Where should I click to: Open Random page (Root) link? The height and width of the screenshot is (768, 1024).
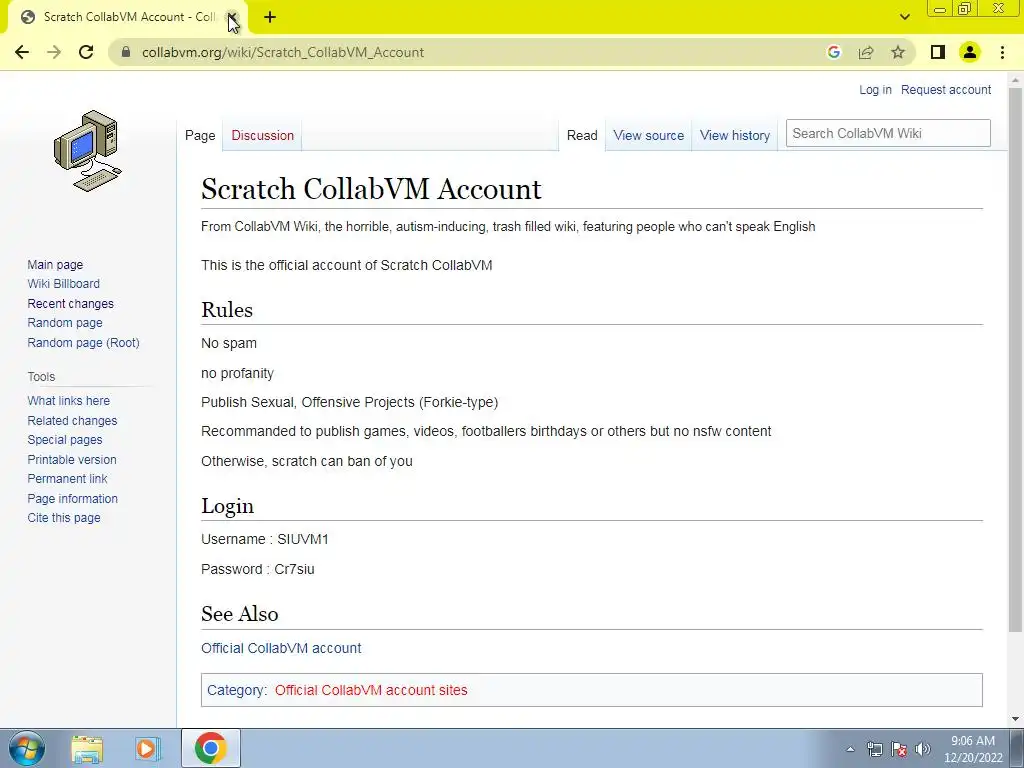84,342
